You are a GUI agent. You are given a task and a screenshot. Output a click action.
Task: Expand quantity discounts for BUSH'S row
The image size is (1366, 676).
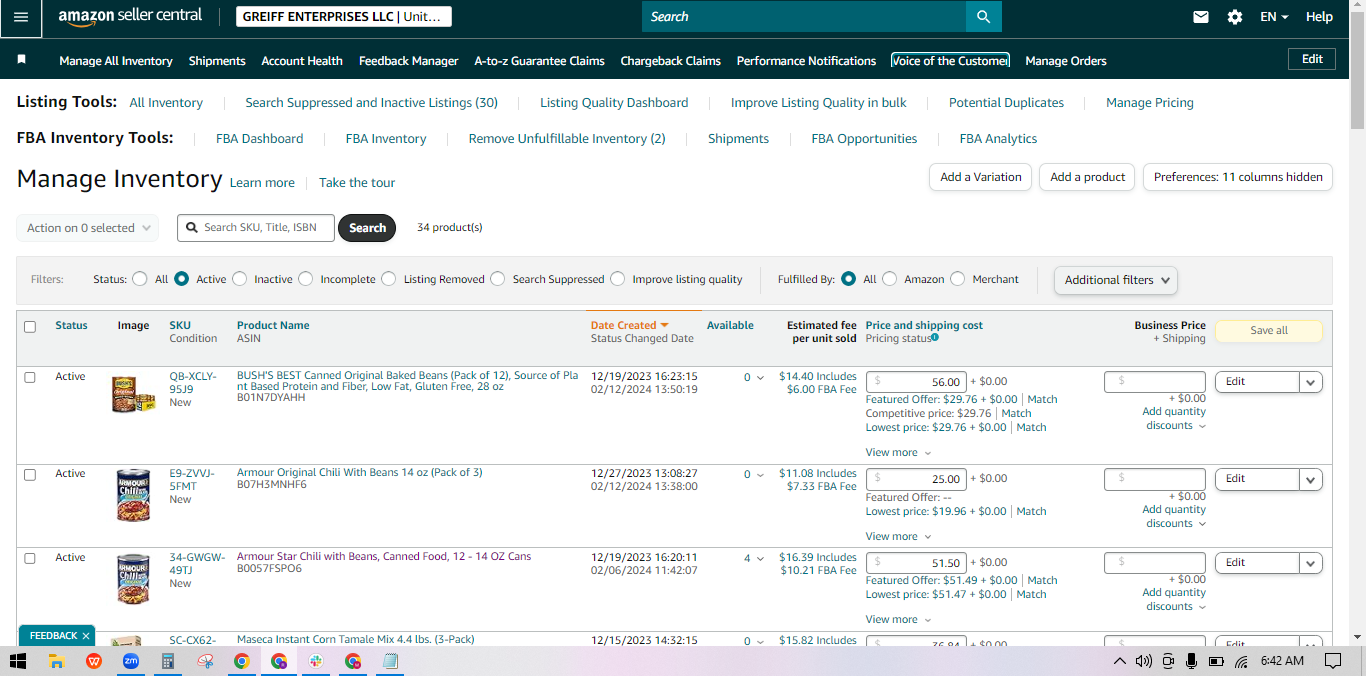1174,418
